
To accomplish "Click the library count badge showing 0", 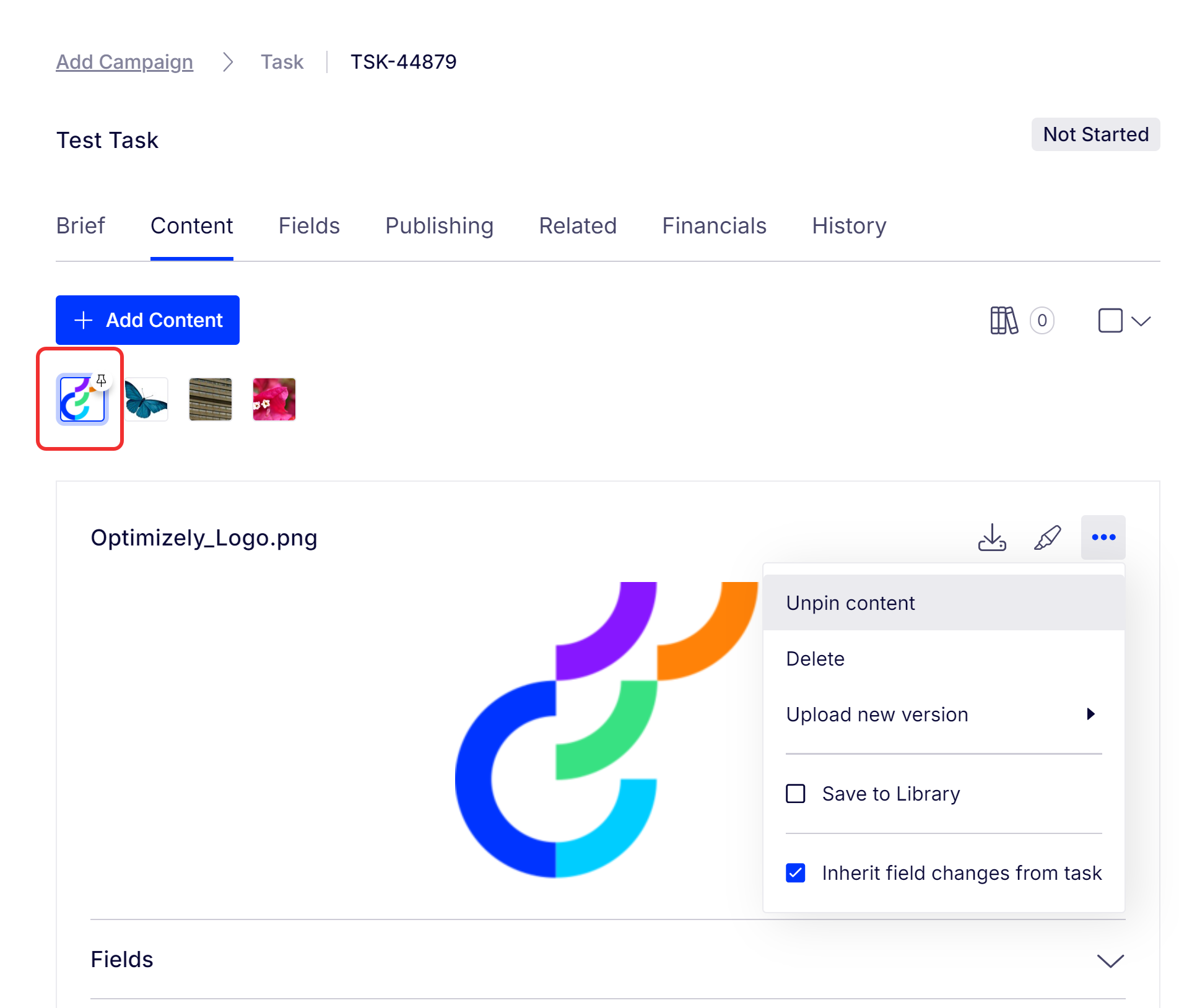I will (1042, 321).
